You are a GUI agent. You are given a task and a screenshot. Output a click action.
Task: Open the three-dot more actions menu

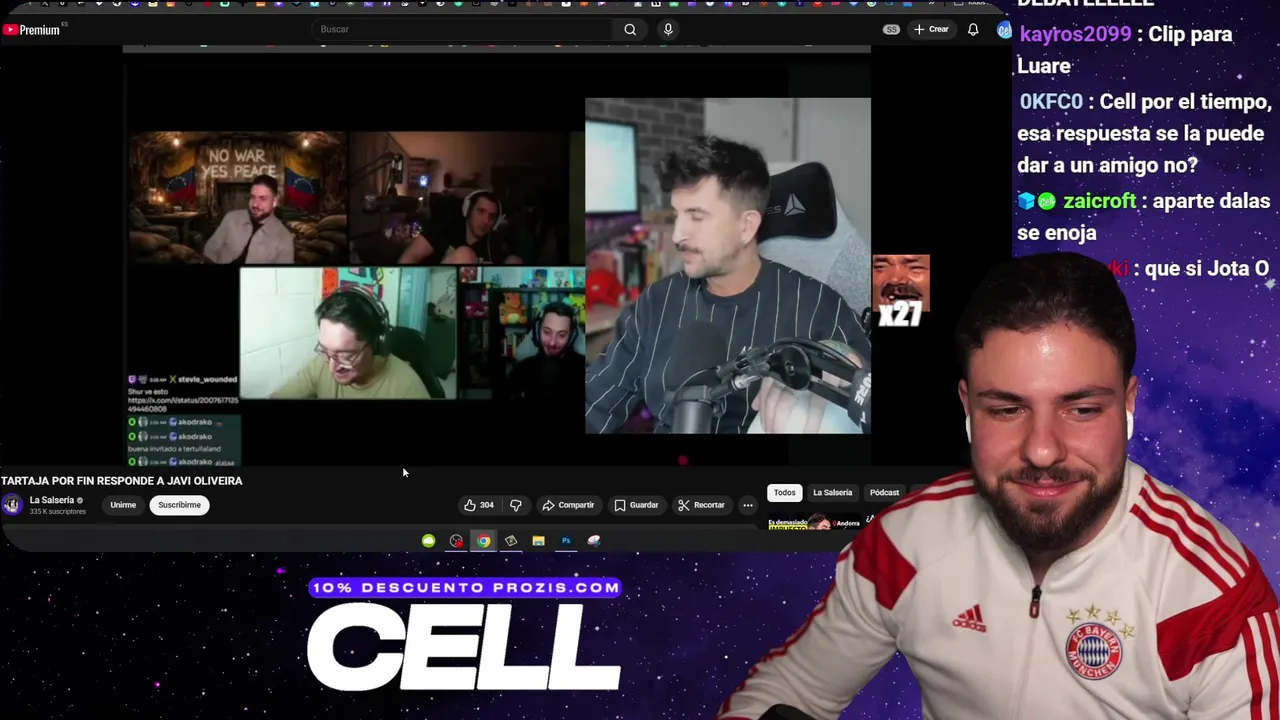(x=747, y=505)
